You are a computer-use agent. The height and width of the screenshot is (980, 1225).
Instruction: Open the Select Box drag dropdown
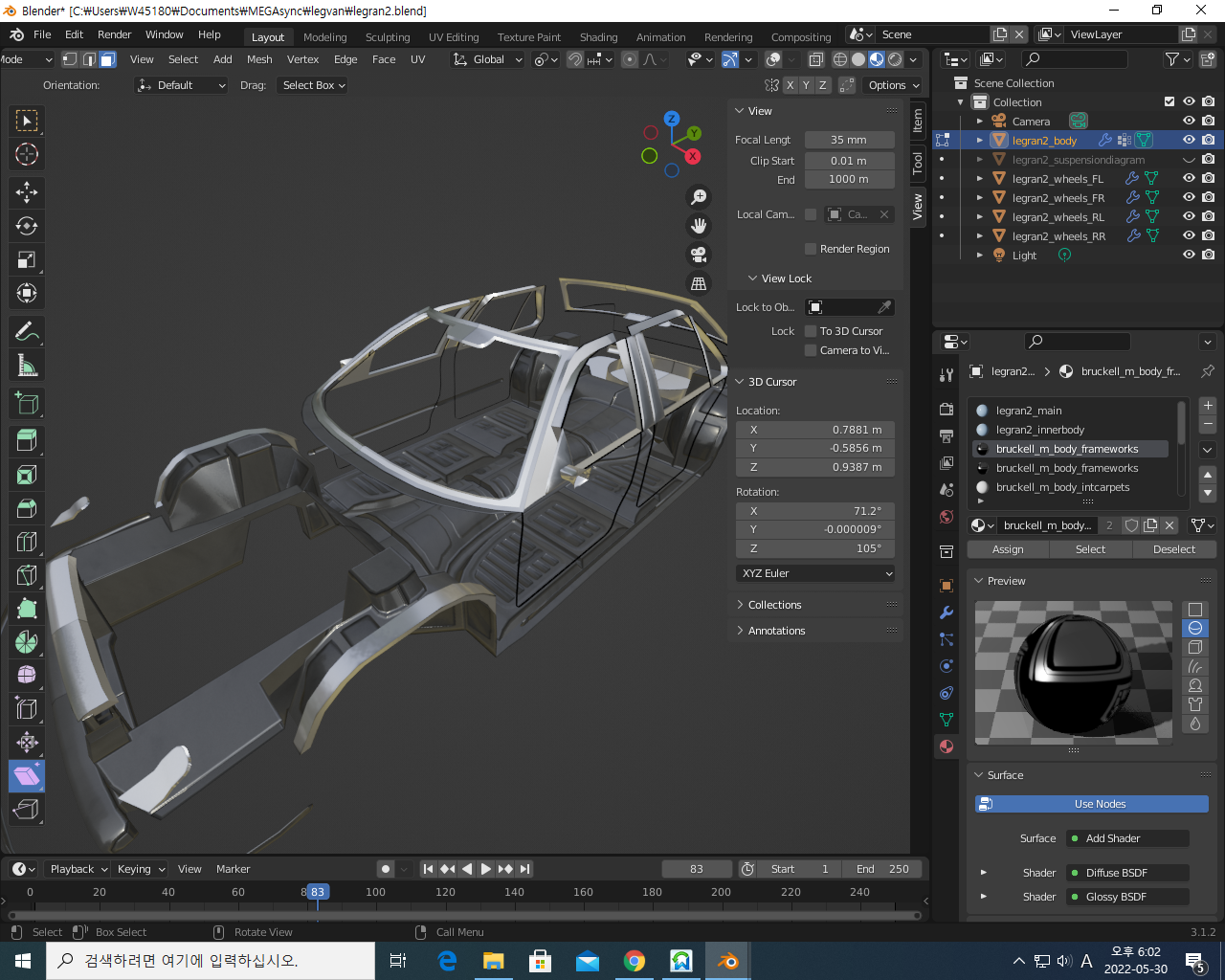click(313, 85)
